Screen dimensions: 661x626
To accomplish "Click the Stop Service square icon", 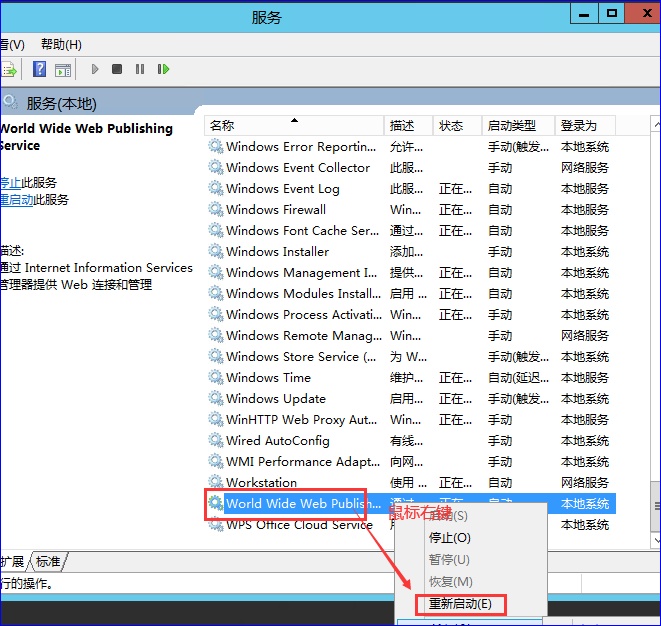I will coord(117,69).
